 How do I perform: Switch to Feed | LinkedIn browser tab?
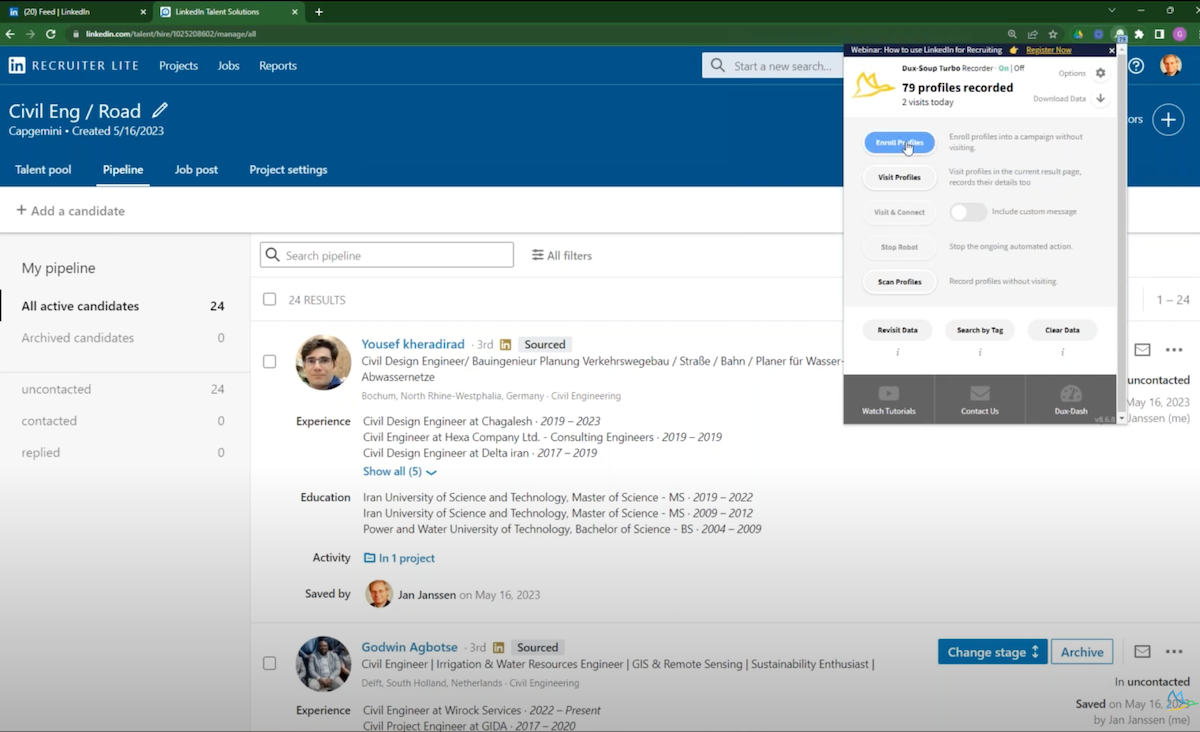pos(75,12)
